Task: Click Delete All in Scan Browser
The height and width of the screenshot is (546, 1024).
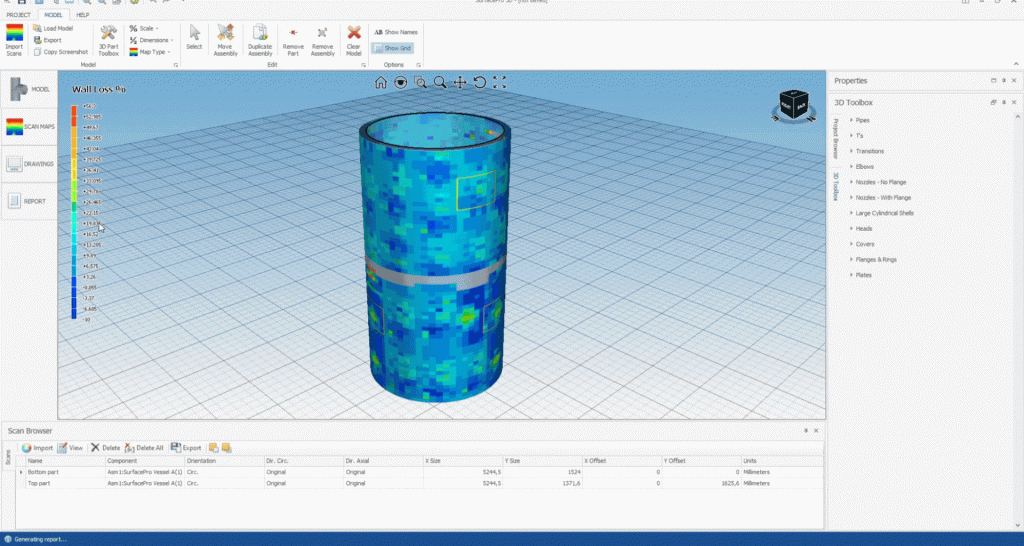Action: click(x=144, y=448)
